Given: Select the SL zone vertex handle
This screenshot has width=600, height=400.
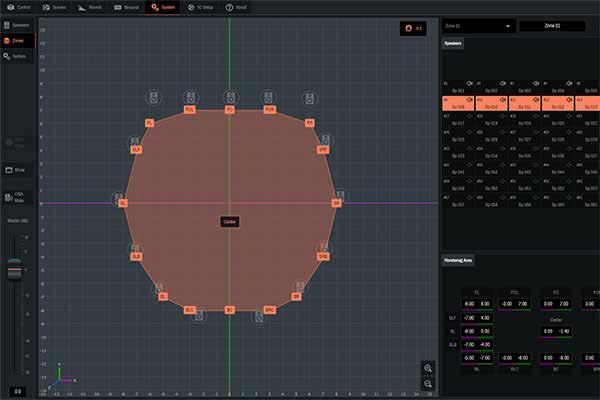Looking at the screenshot, I should tap(123, 203).
